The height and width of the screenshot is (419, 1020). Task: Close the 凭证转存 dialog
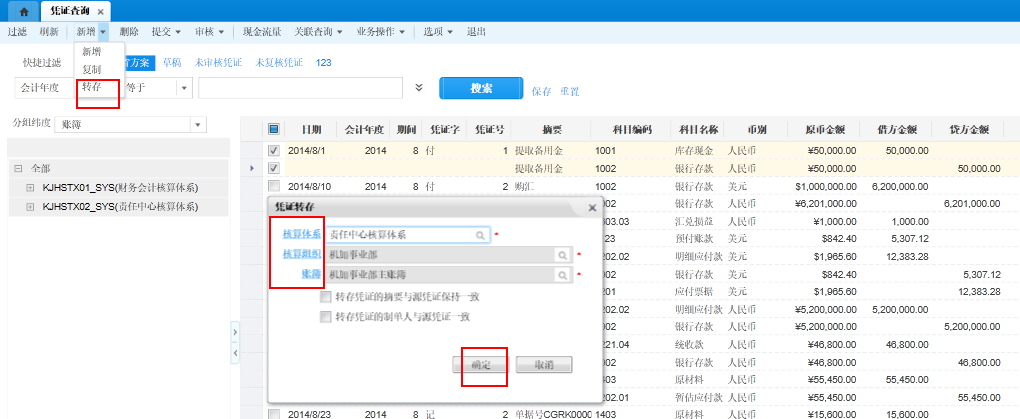pos(591,207)
